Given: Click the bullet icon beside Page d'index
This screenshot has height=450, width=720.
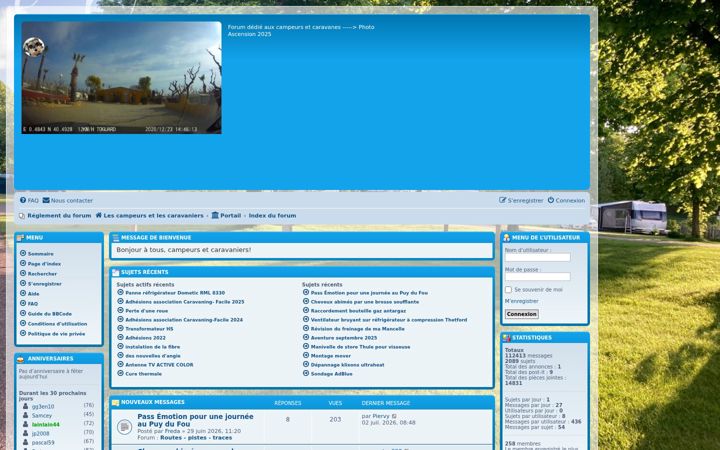Looking at the screenshot, I should point(23,263).
